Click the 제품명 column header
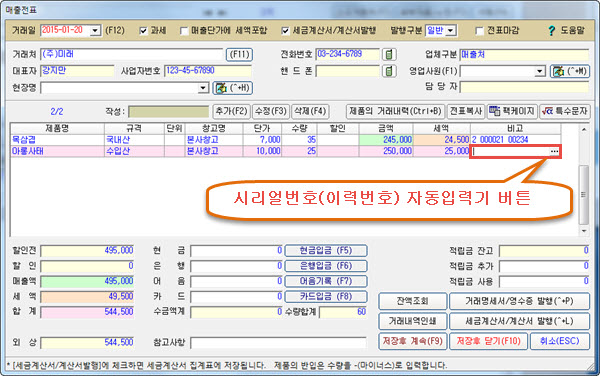Screen dimensions: 600x376 [57, 129]
